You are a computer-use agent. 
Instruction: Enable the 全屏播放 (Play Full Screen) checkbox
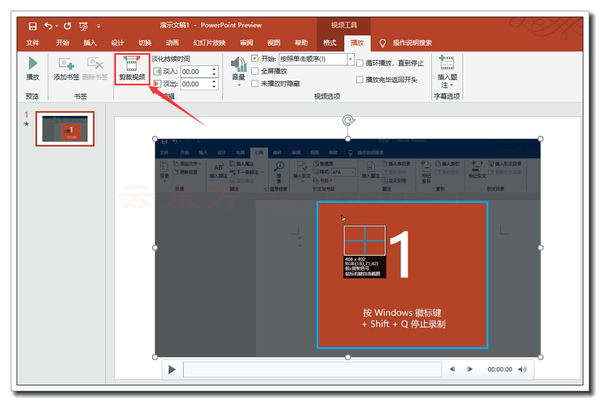click(x=255, y=71)
